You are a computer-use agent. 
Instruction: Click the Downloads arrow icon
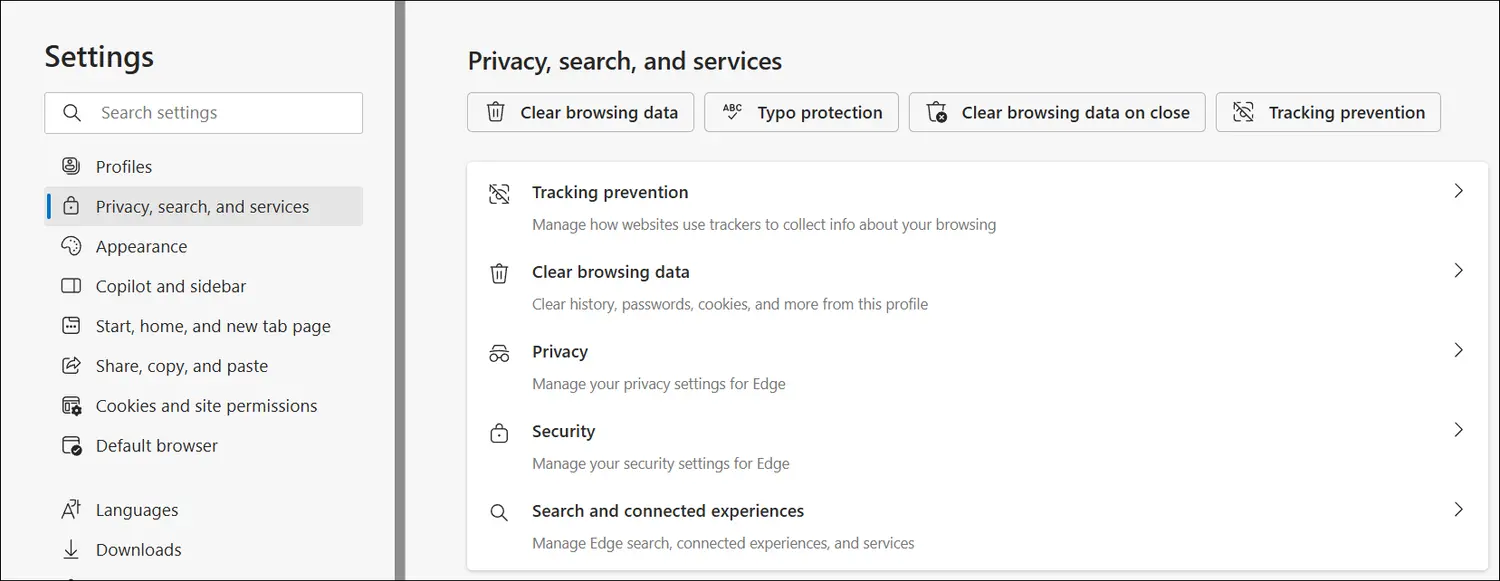71,550
